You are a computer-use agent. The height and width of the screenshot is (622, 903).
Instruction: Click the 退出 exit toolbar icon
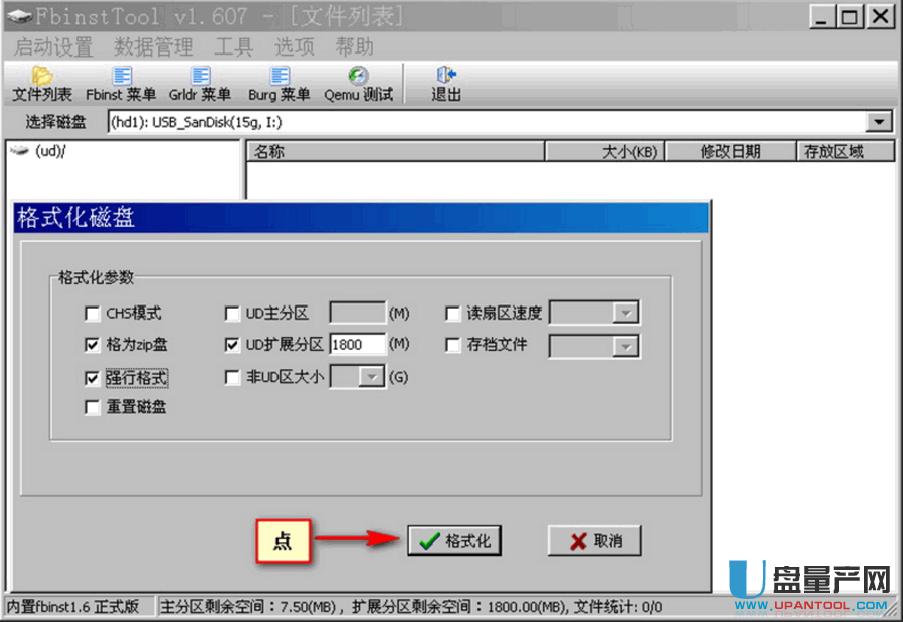pos(446,84)
